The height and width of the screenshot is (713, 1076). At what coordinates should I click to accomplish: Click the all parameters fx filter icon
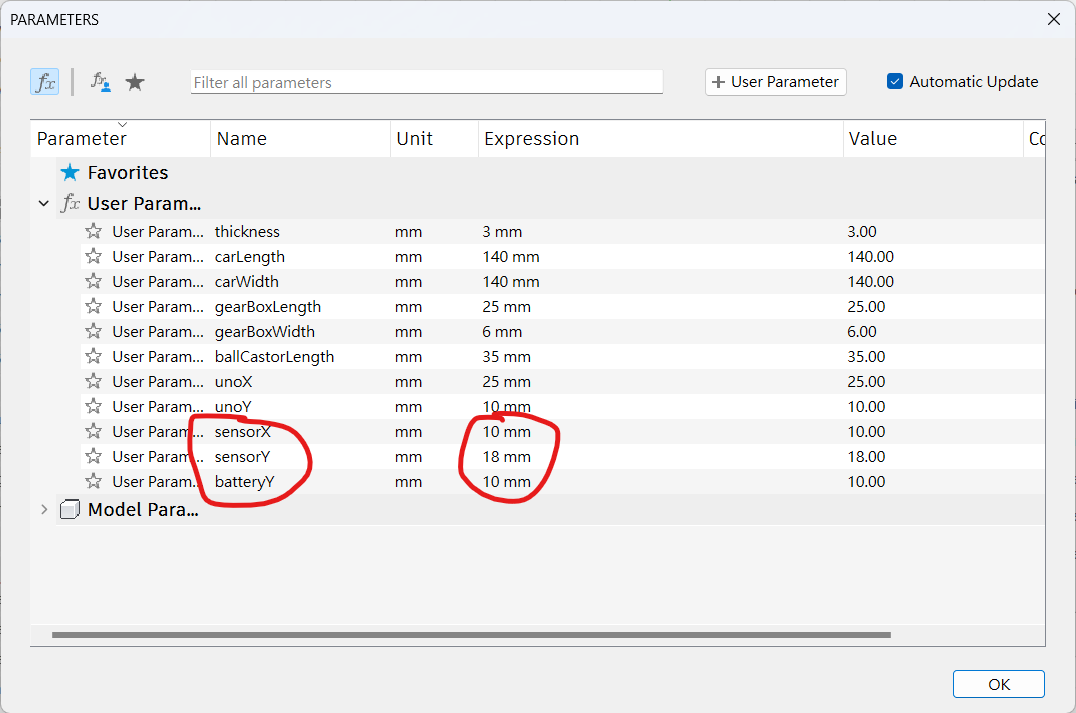[x=45, y=82]
